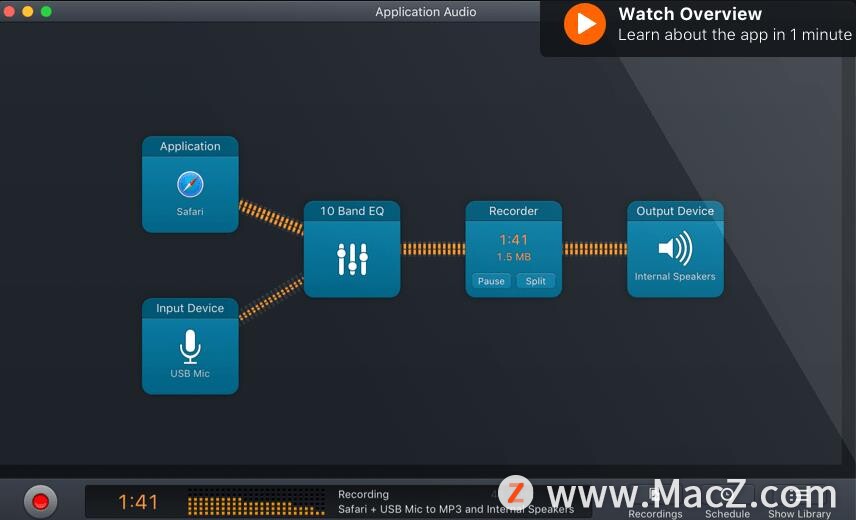856x520 pixels.
Task: Open the Recordings panel
Action: click(x=655, y=504)
